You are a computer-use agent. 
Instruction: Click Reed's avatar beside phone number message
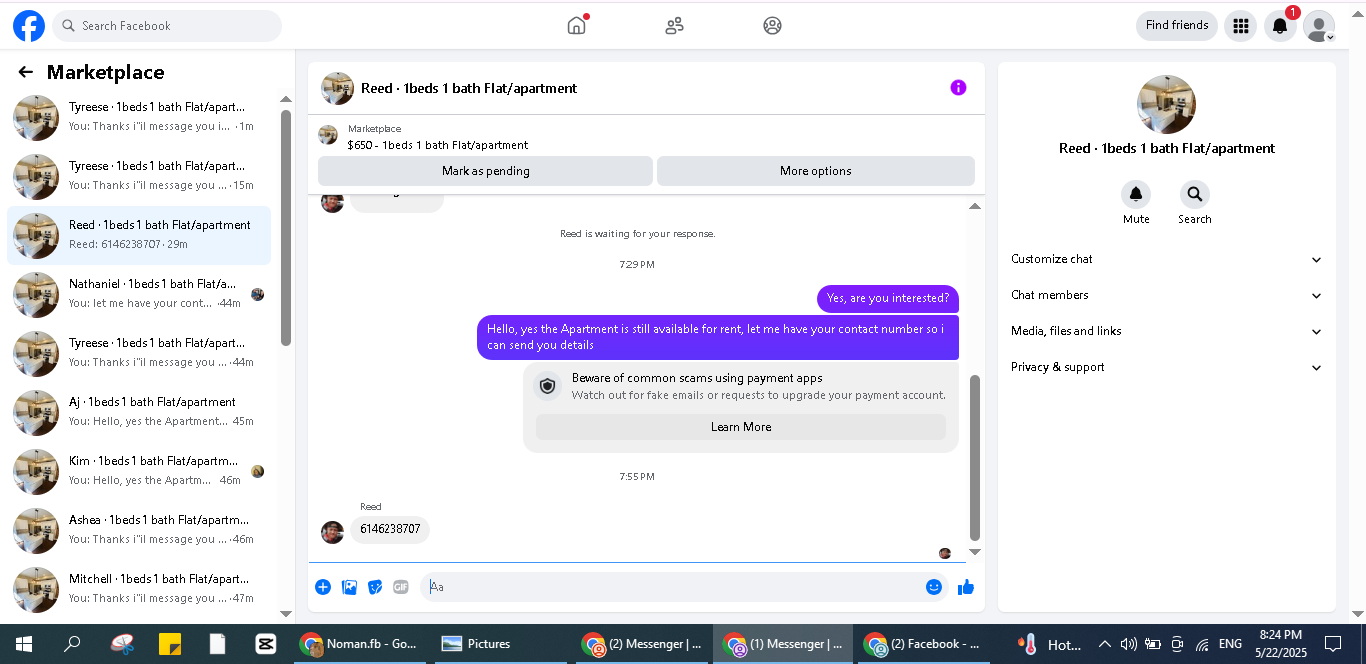(332, 532)
